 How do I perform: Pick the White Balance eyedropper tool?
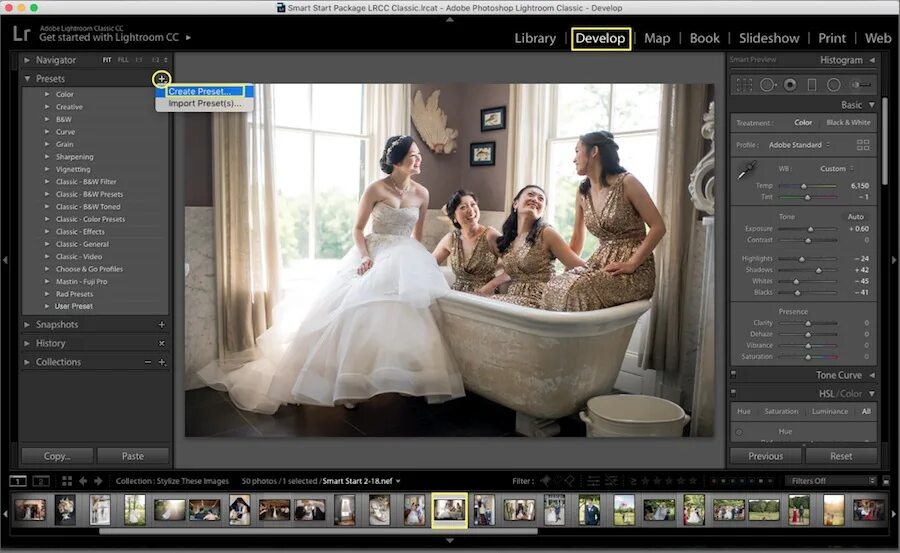[x=747, y=170]
